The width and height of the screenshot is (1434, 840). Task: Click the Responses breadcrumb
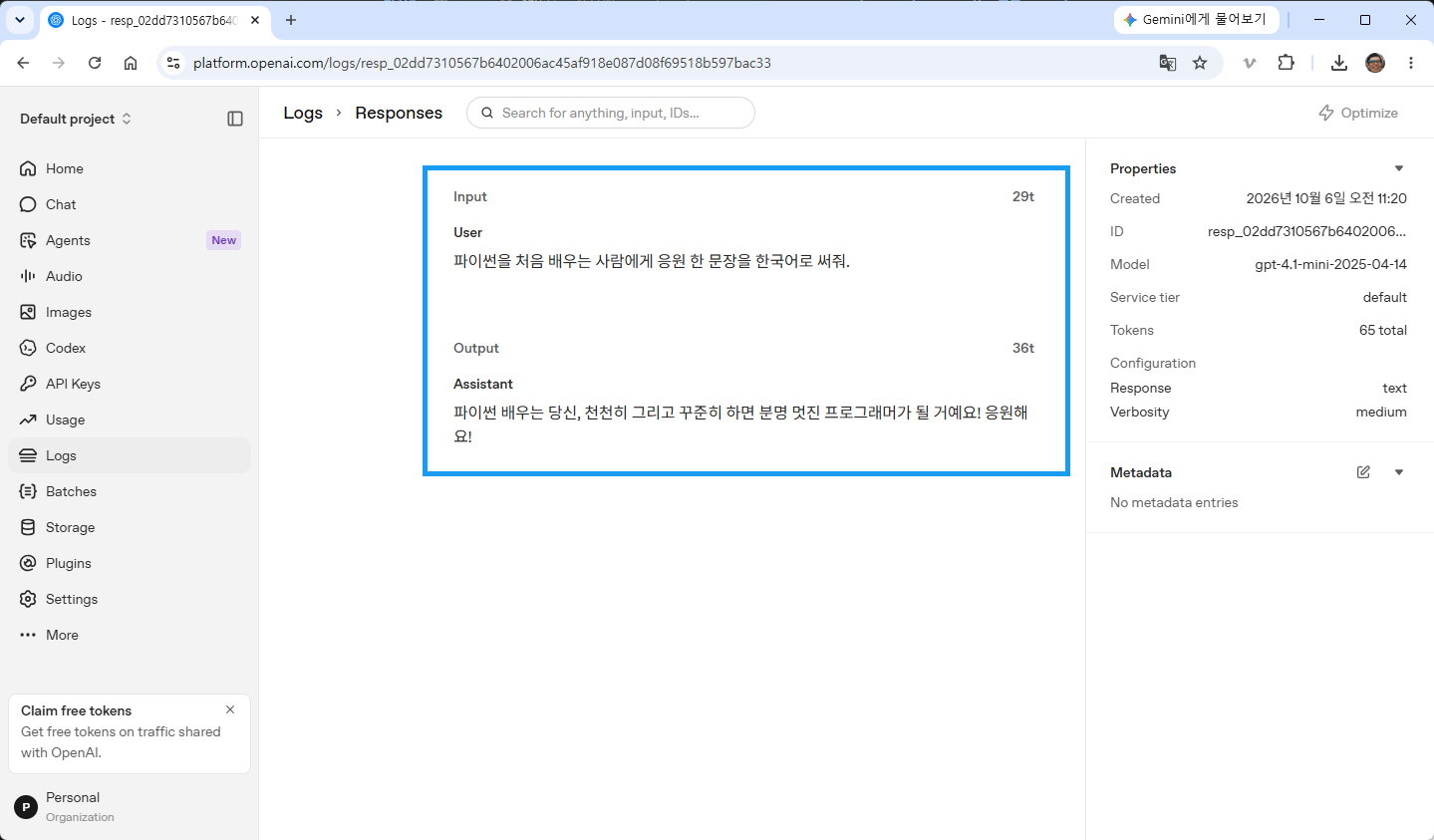tap(399, 113)
